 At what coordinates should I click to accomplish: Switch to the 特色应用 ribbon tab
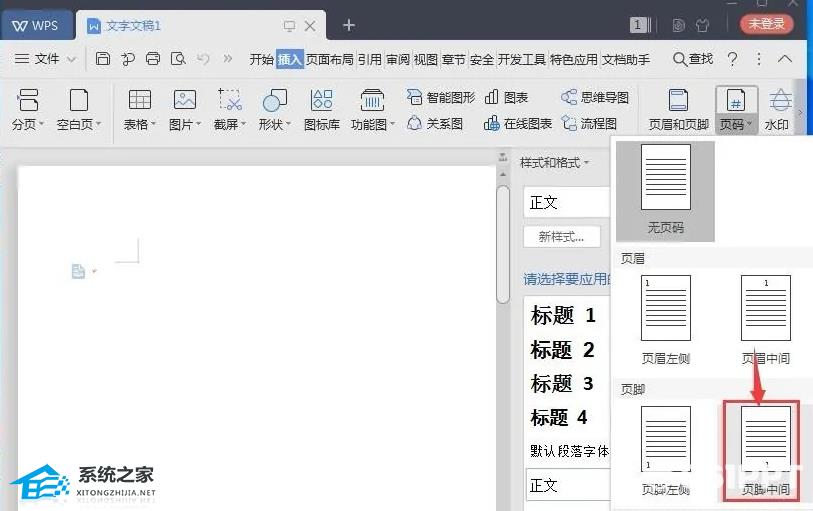[573, 59]
